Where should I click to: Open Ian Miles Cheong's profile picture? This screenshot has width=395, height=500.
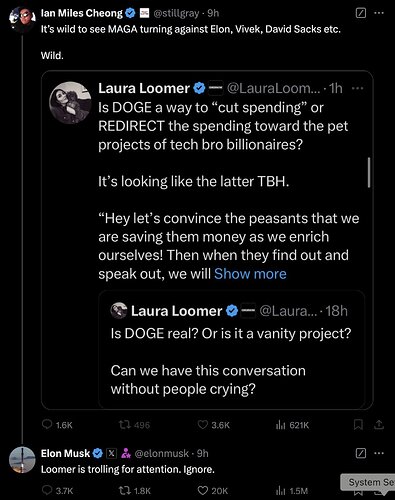pos(22,19)
